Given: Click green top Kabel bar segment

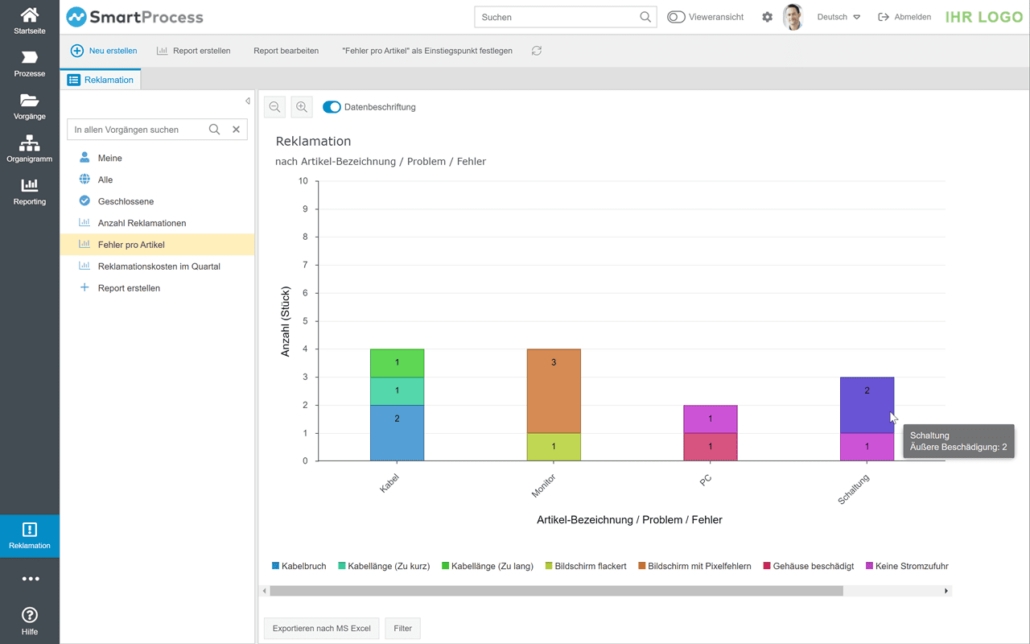Looking at the screenshot, I should (x=397, y=363).
